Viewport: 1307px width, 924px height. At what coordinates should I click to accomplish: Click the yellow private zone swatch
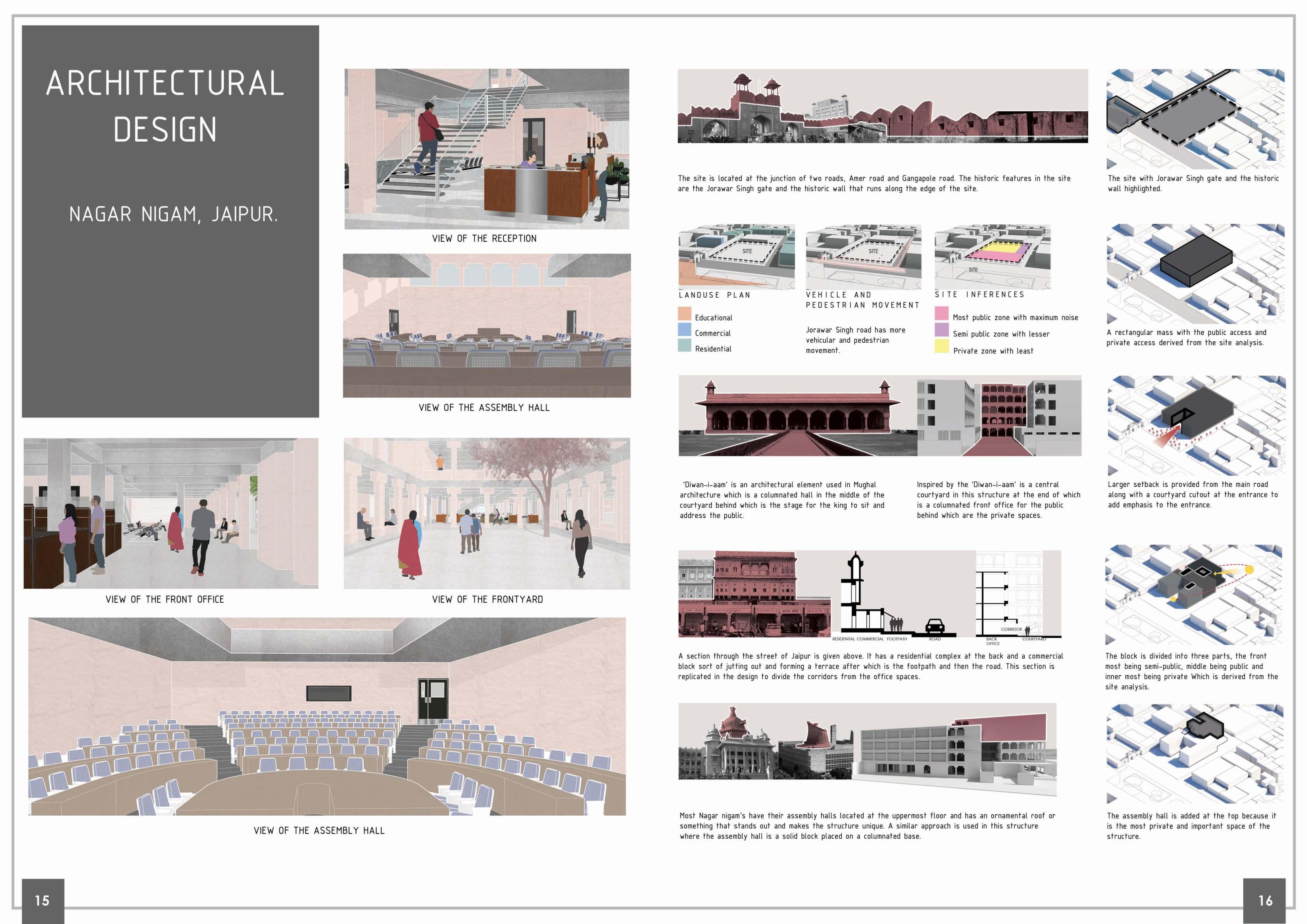coord(942,346)
